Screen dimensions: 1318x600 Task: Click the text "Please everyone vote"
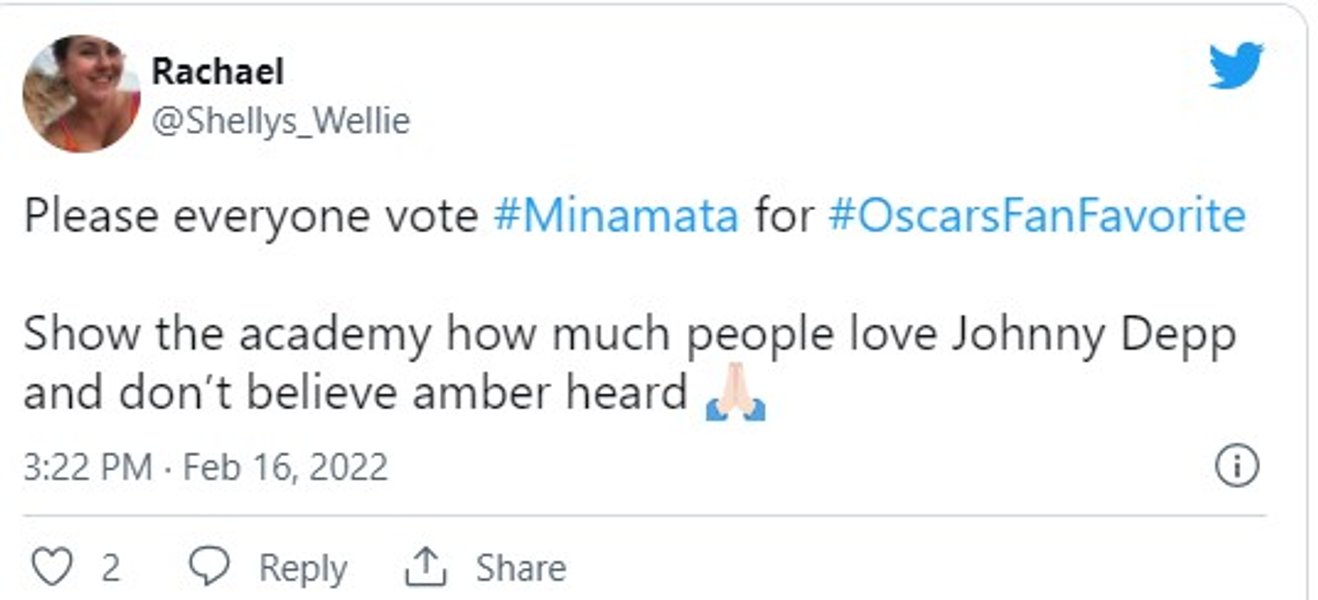click(x=250, y=216)
